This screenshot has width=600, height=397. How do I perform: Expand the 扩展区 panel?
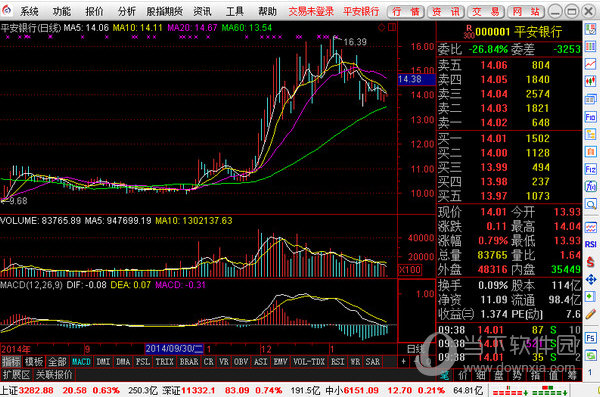pyautogui.click(x=16, y=375)
